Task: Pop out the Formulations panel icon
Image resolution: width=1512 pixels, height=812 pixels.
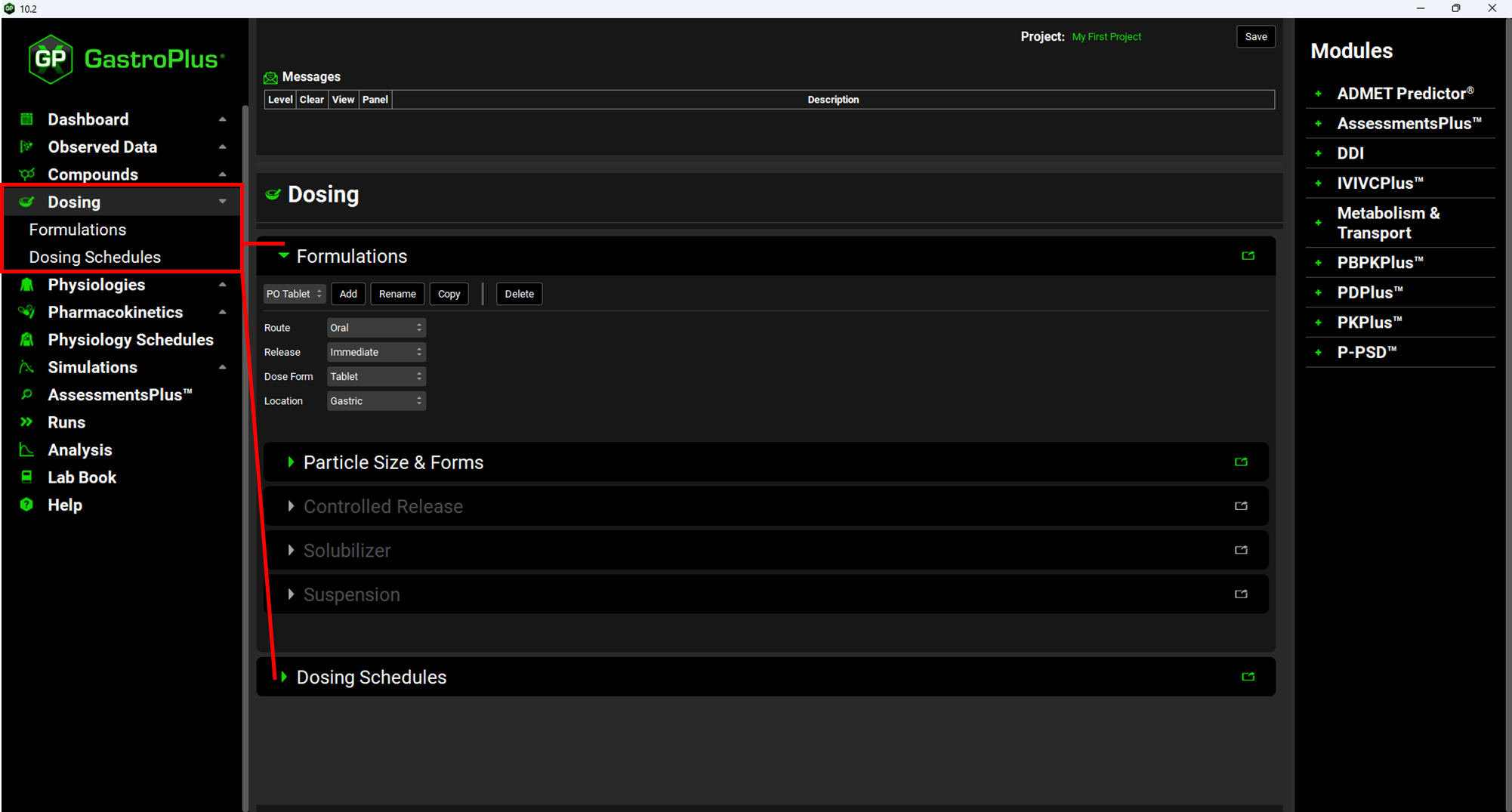Action: 1248,256
